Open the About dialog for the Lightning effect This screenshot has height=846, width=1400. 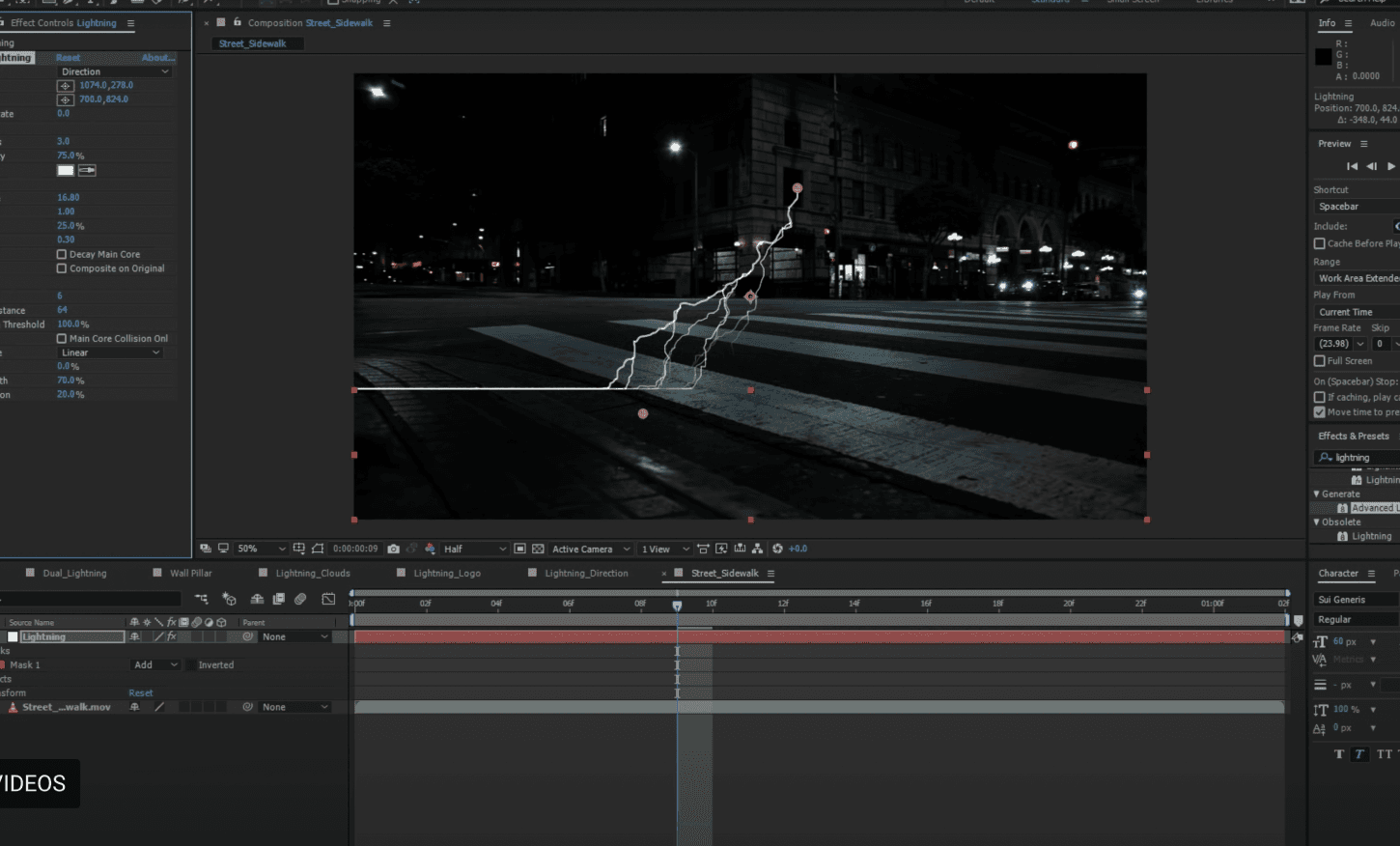pyautogui.click(x=156, y=57)
